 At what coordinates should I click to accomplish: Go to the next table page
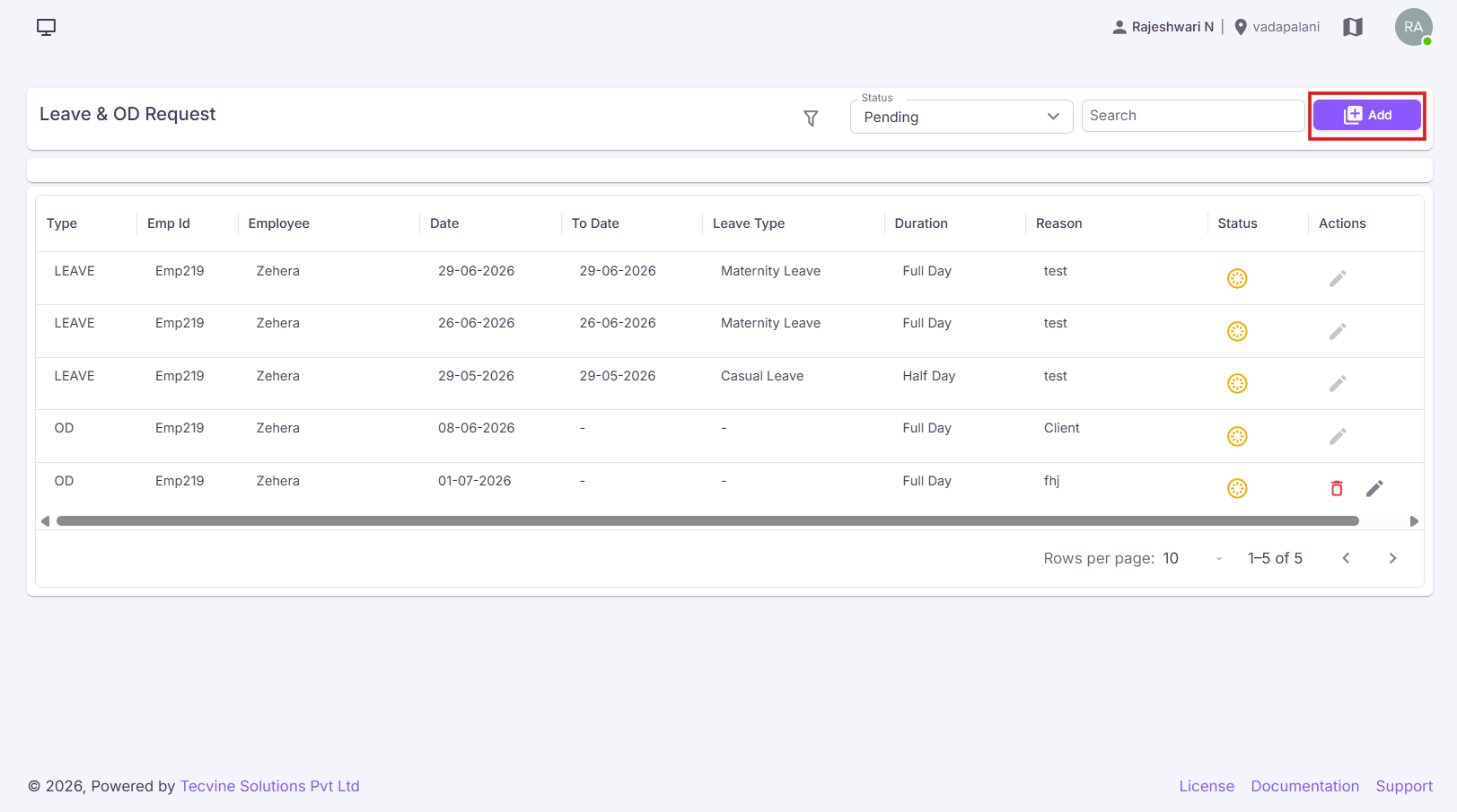click(x=1392, y=558)
